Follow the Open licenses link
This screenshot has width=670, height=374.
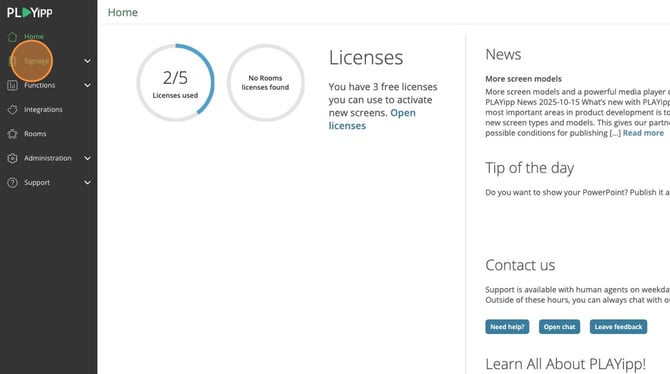pyautogui.click(x=372, y=119)
